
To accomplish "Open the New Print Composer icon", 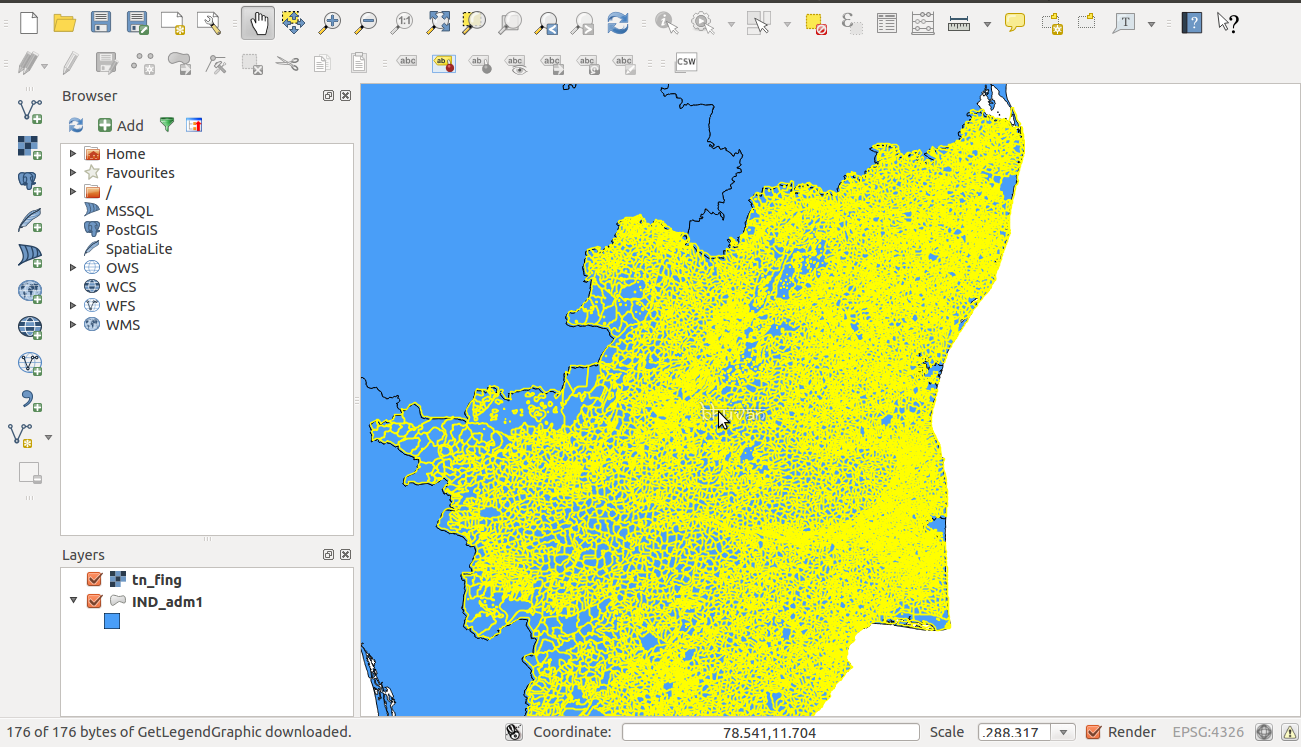I will 173,22.
